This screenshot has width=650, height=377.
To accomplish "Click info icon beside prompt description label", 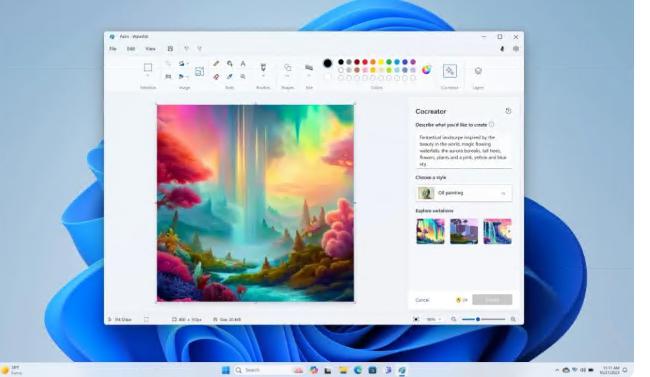I will click(x=491, y=124).
